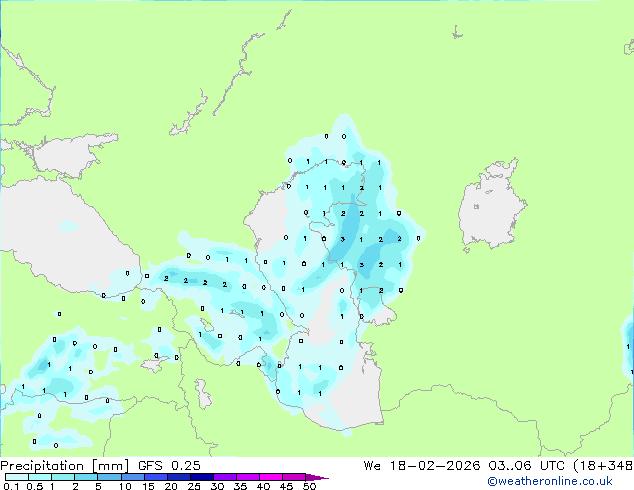Click the '40' legend scale label
Image resolution: width=634 pixels, height=490 pixels.
coord(263,486)
